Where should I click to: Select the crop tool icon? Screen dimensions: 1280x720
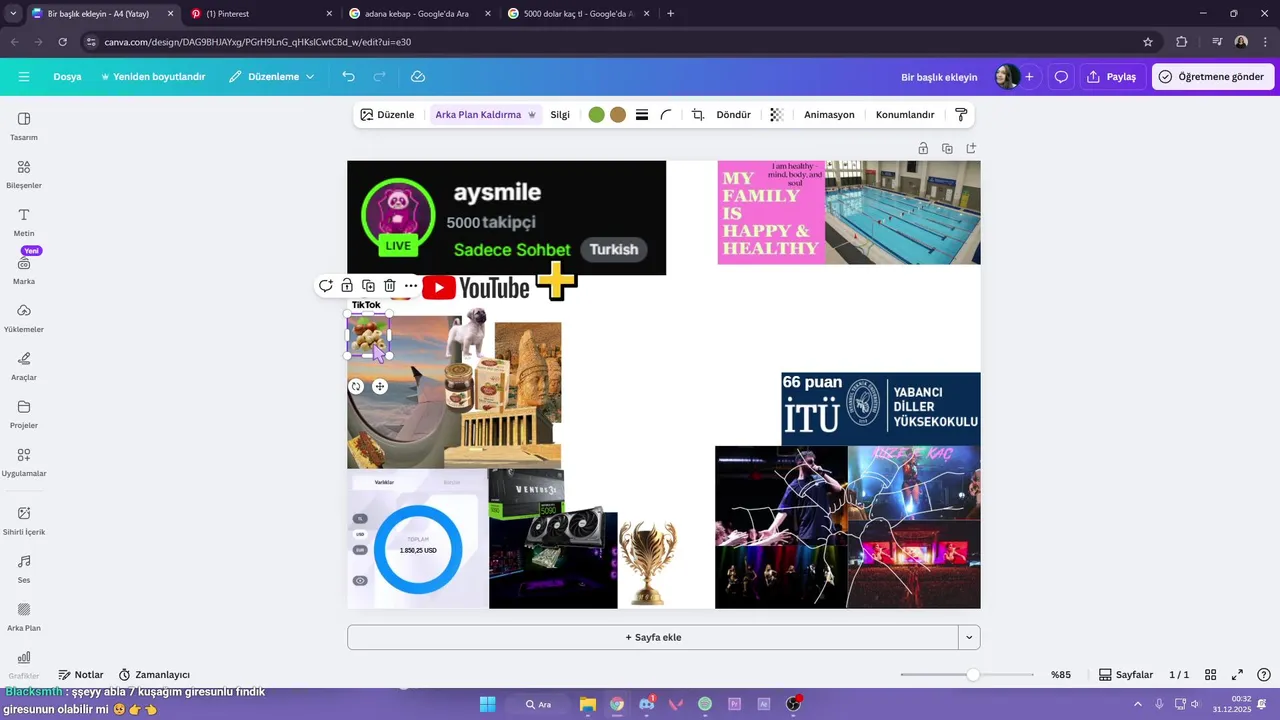point(698,115)
